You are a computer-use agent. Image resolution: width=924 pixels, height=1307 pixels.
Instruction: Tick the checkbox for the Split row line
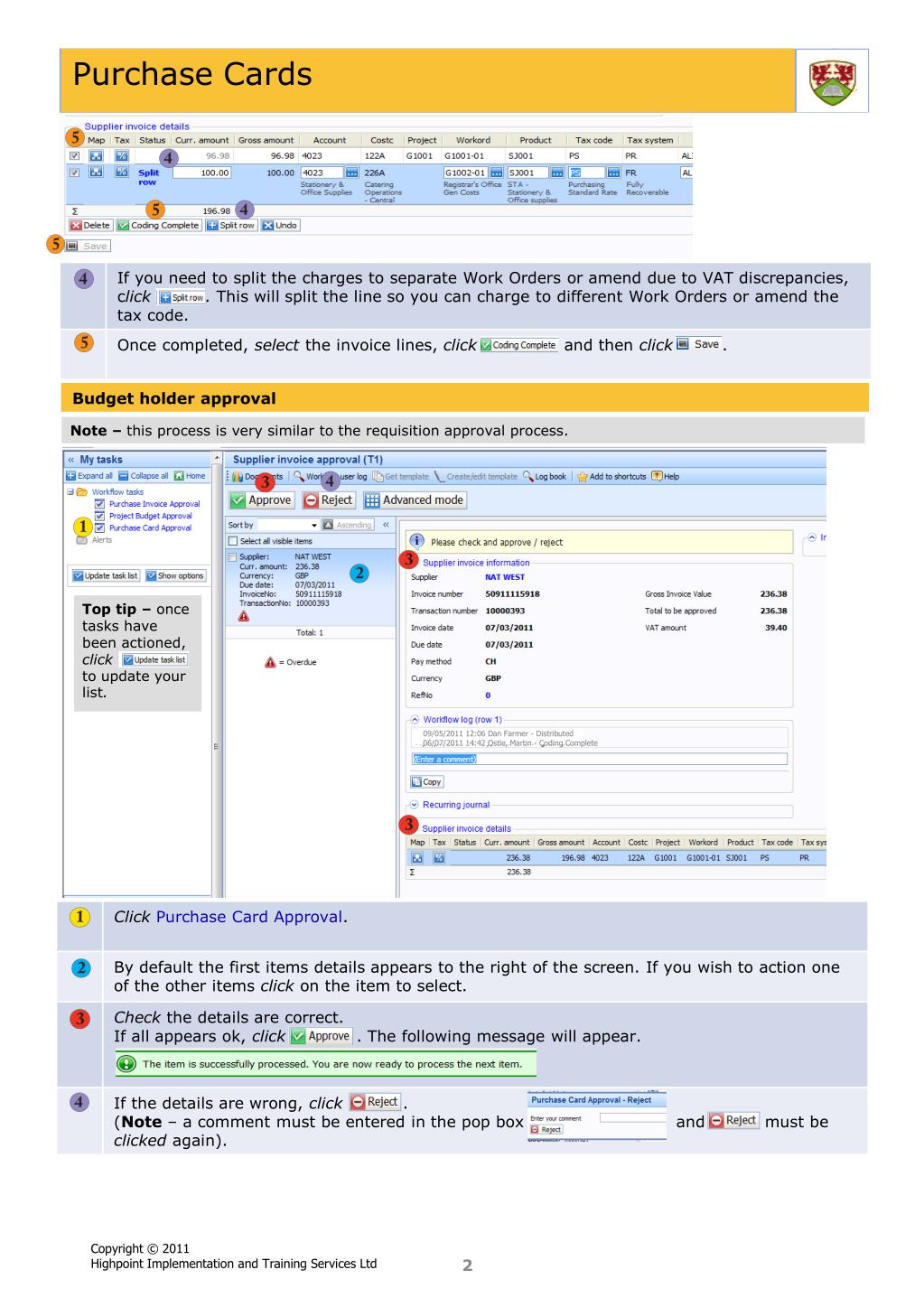[x=73, y=172]
